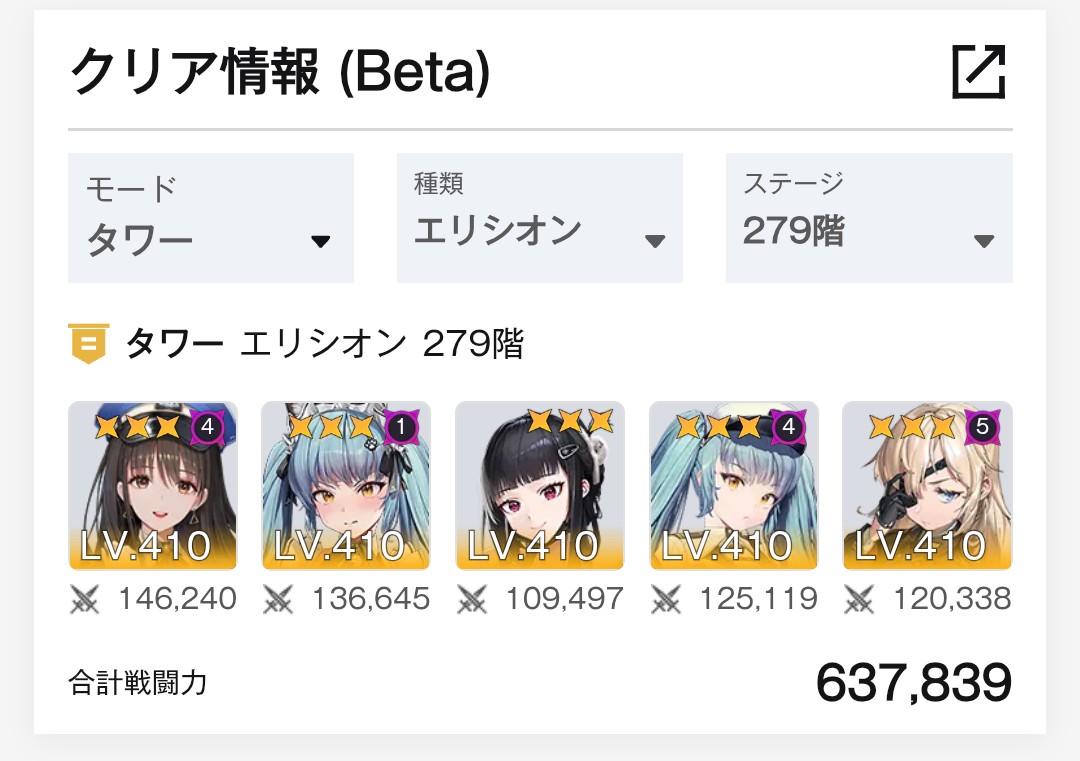Click purple badge 1 on second character
1080x761 pixels.
tap(401, 428)
